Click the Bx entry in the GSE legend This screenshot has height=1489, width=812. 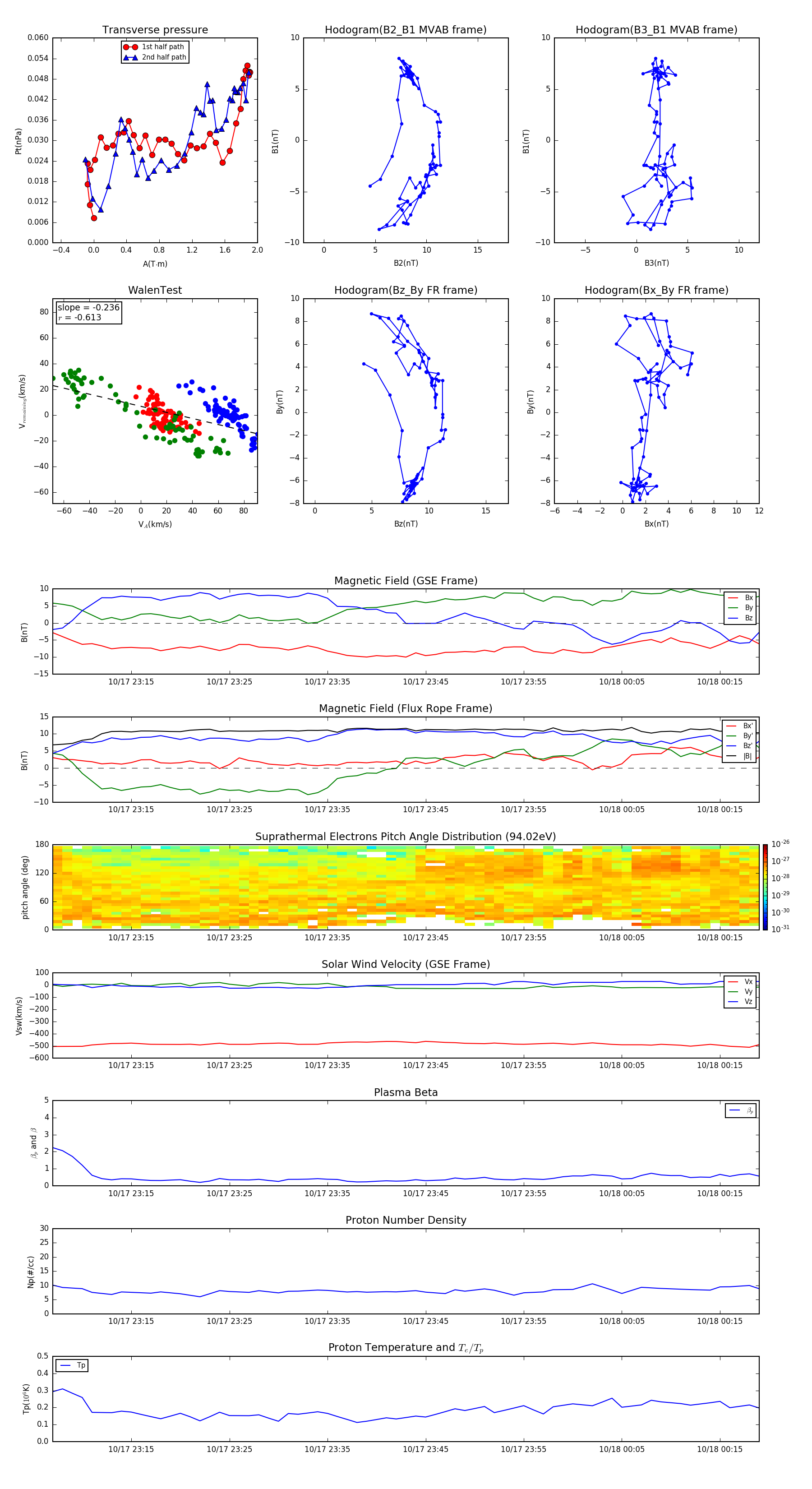tap(740, 598)
